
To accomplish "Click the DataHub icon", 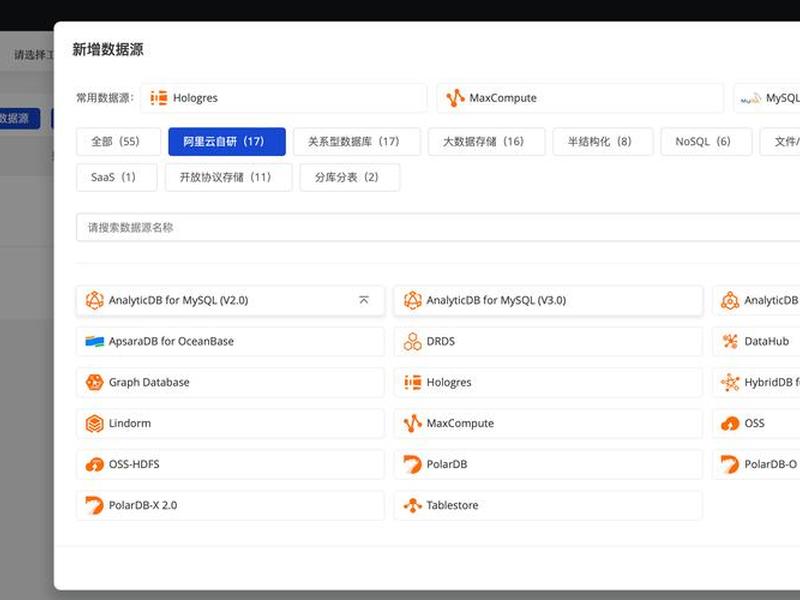I will pos(730,341).
